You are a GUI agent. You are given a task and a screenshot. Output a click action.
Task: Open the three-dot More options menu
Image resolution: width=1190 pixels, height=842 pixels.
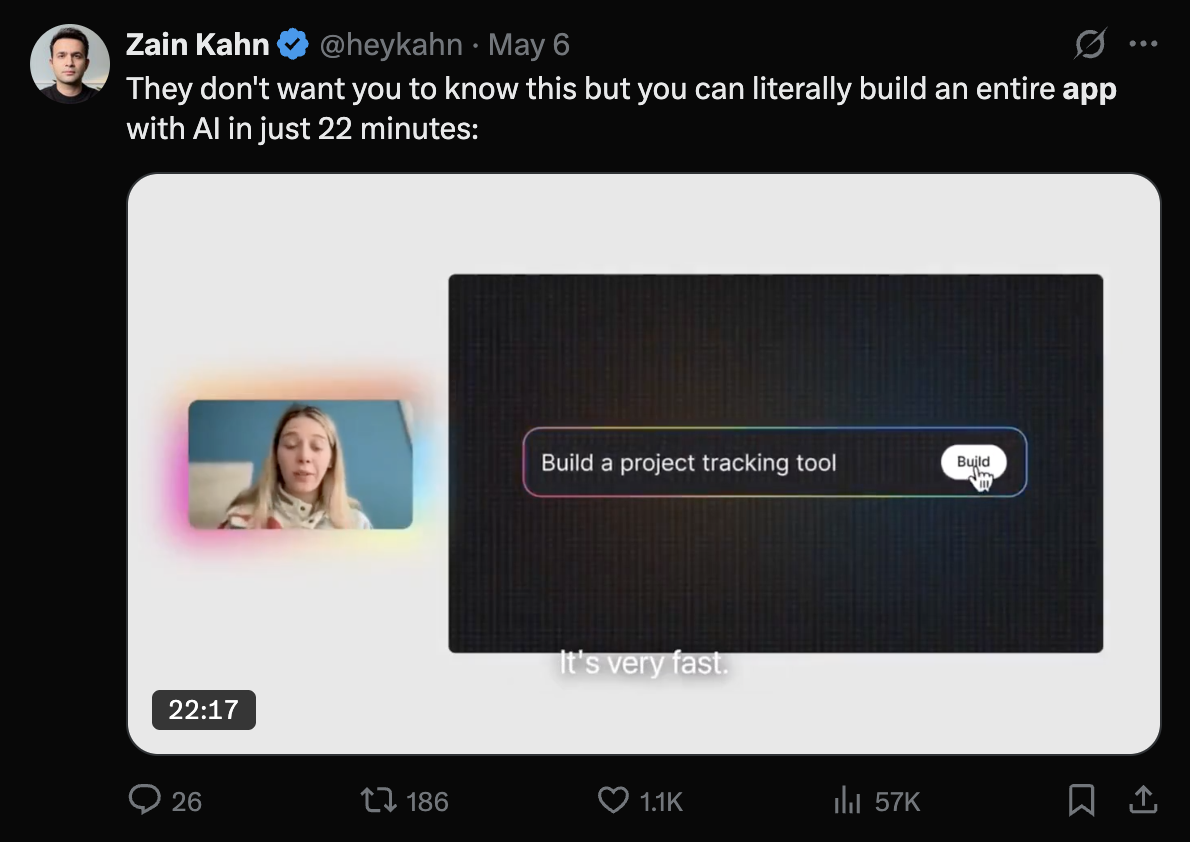click(x=1143, y=44)
